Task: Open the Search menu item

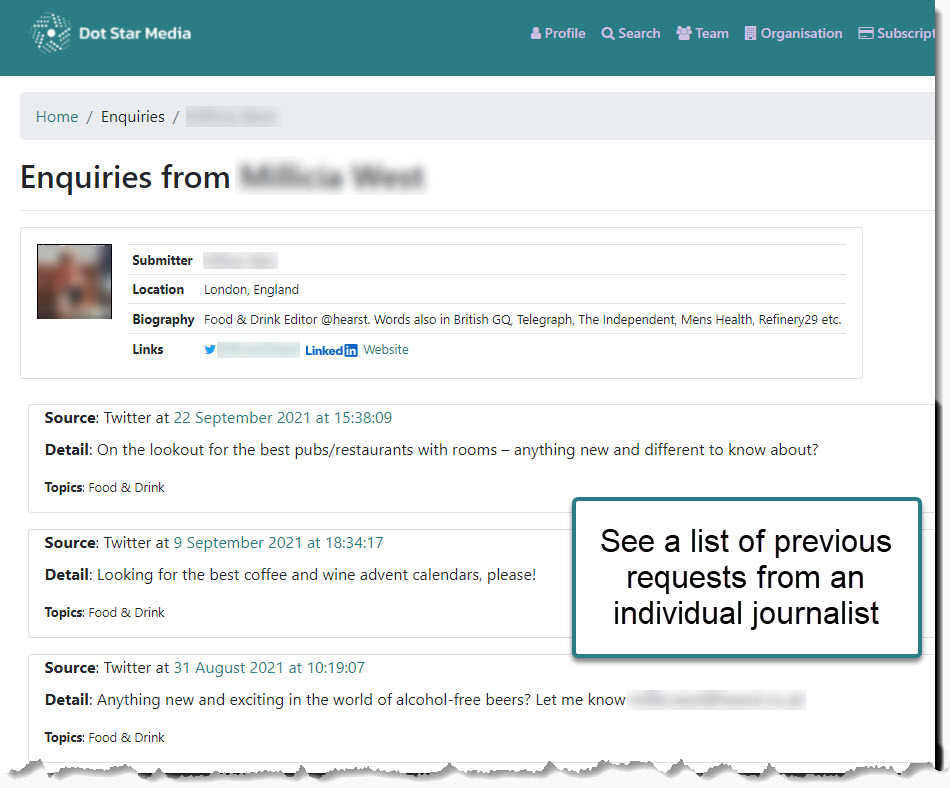Action: [631, 33]
